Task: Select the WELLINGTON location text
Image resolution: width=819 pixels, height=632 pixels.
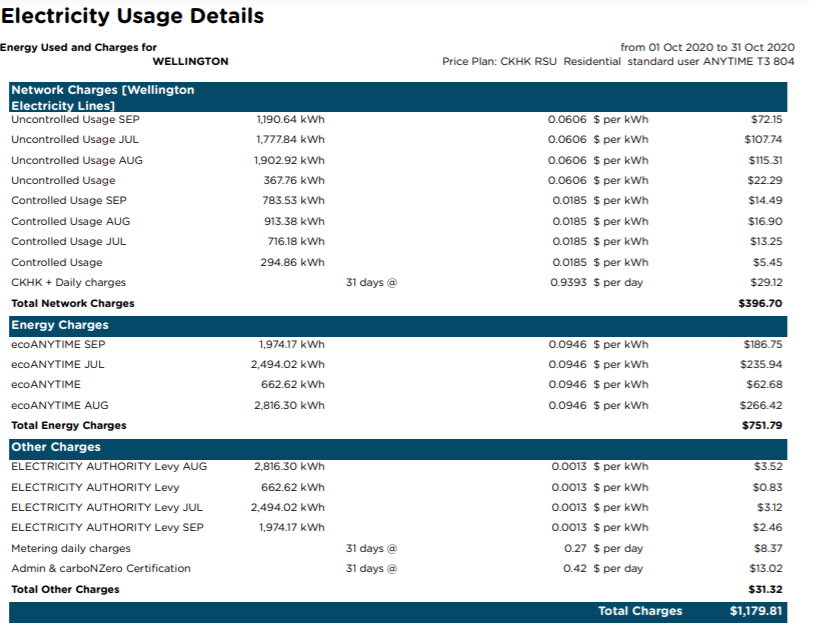Action: (x=190, y=61)
